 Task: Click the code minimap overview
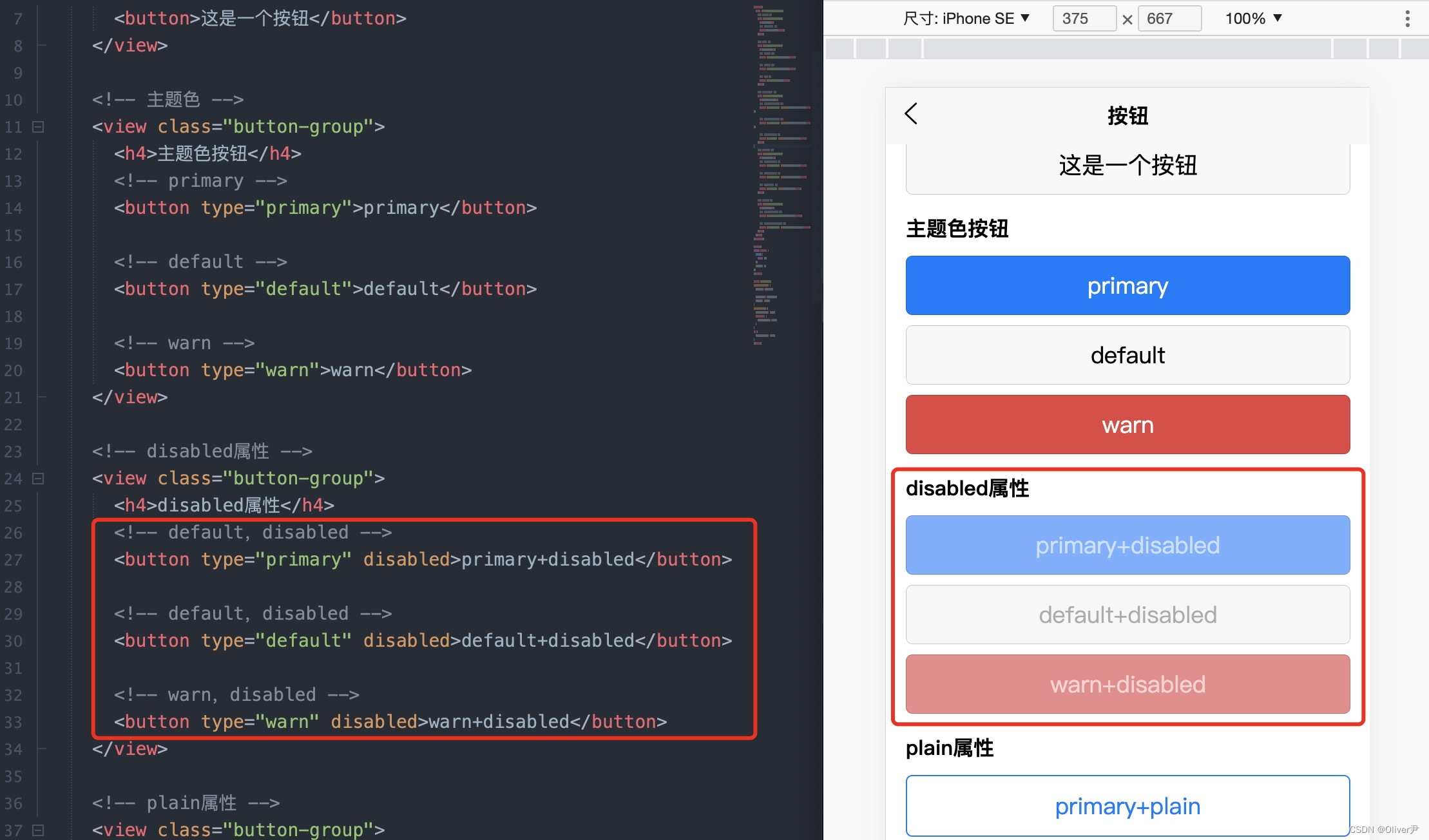[x=782, y=174]
